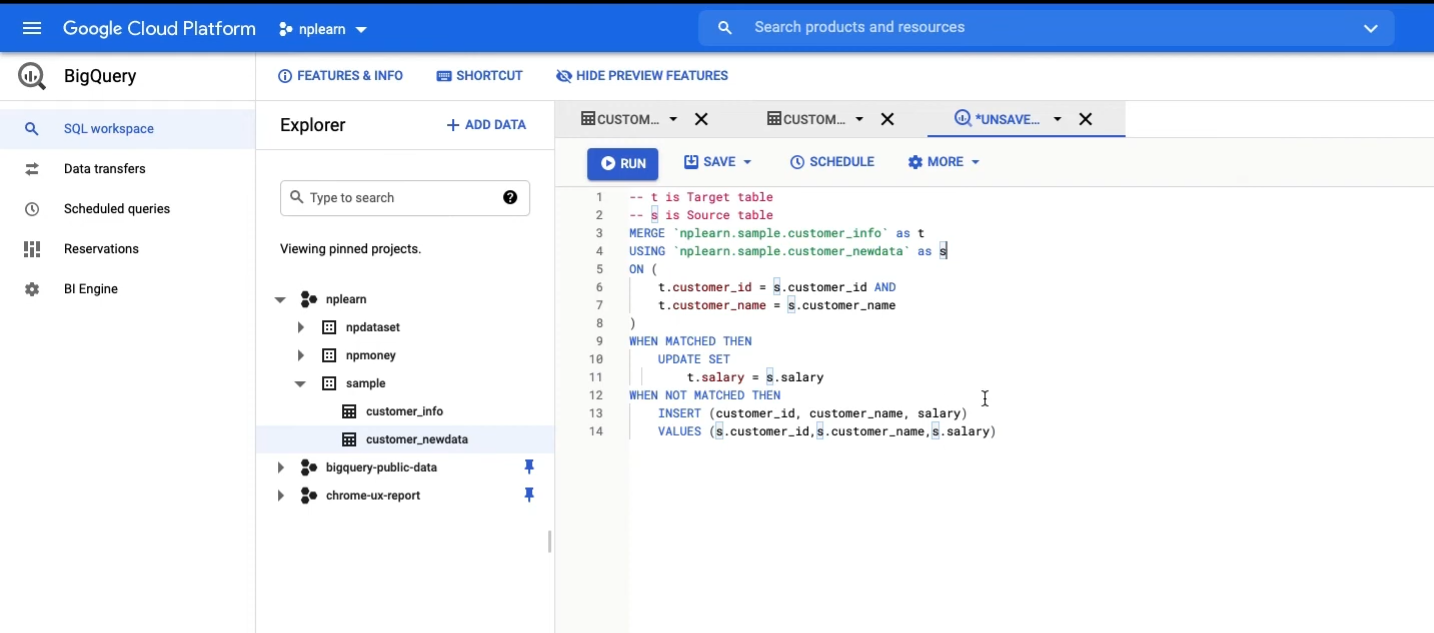Select customer_info table in tree
The image size is (1434, 633).
(405, 411)
